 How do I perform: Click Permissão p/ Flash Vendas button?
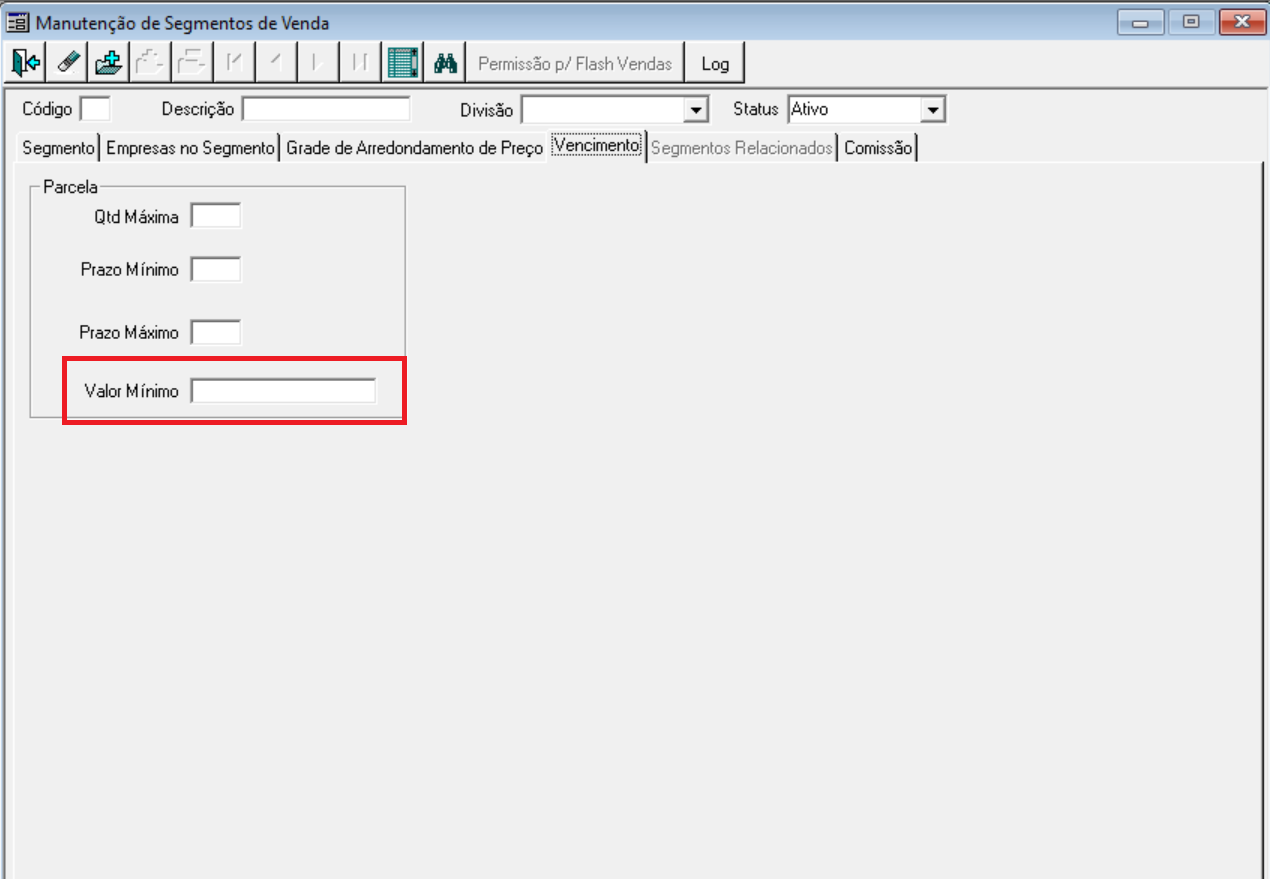coord(576,63)
